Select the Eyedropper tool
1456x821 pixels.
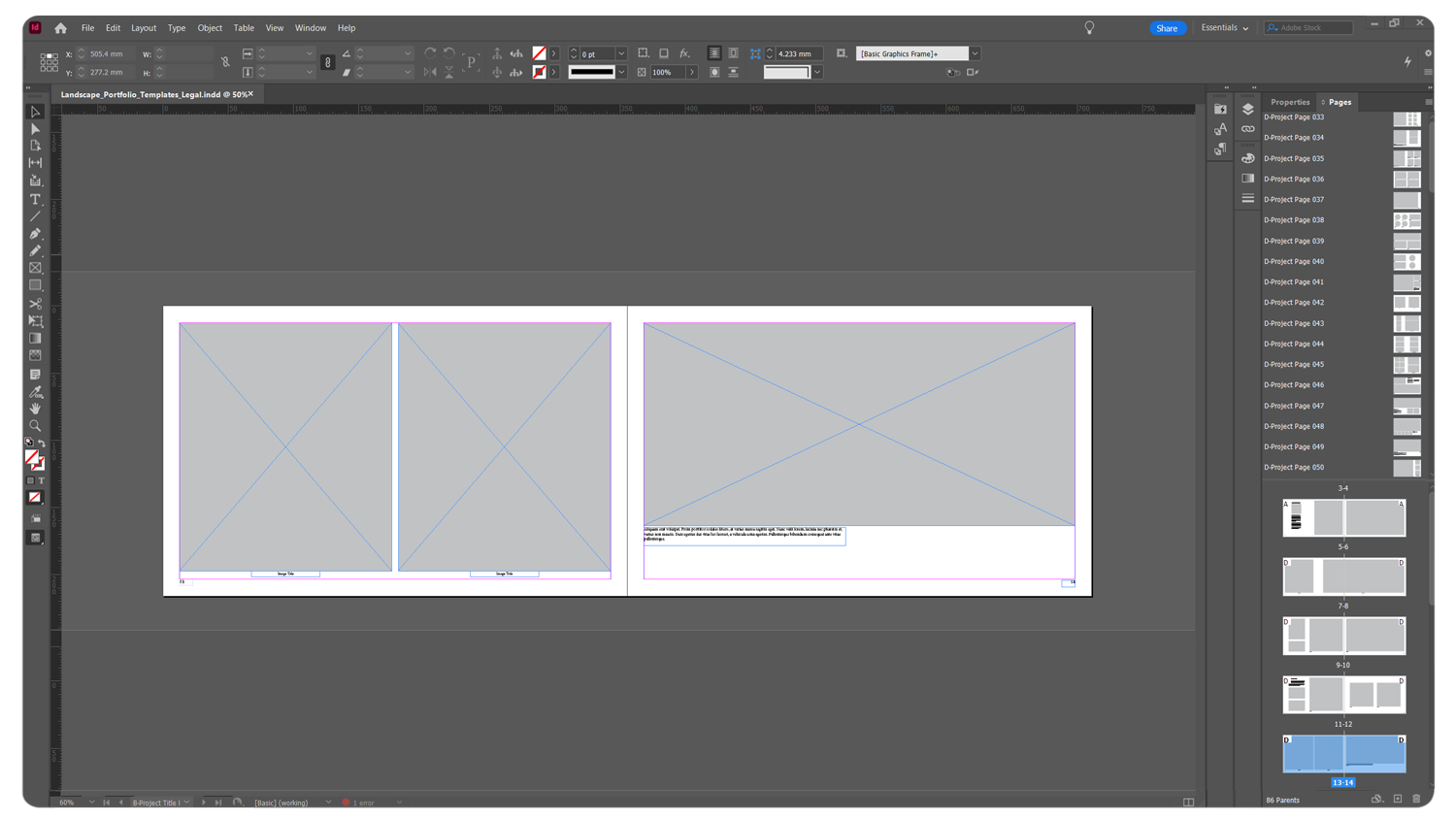point(35,392)
